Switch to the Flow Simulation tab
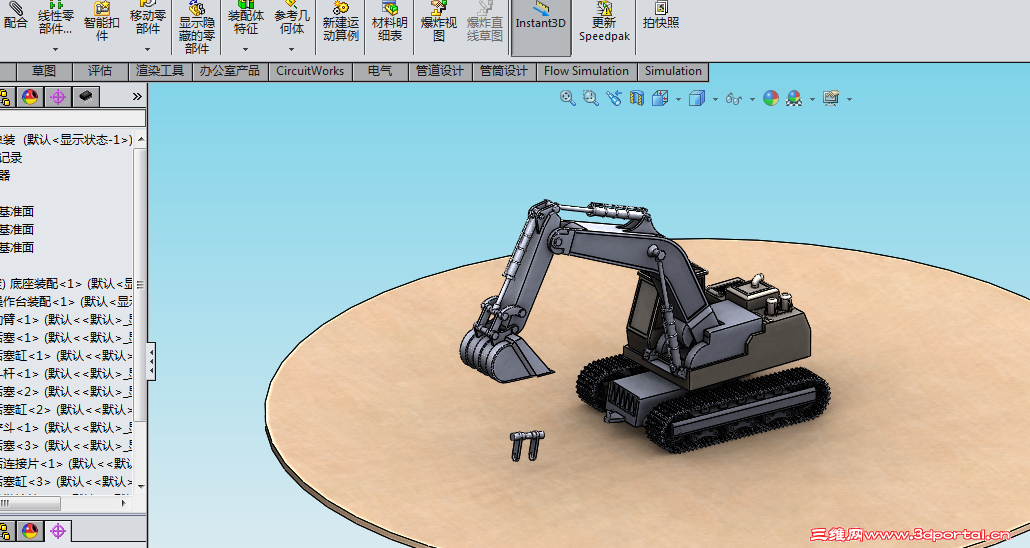1030x548 pixels. tap(586, 71)
